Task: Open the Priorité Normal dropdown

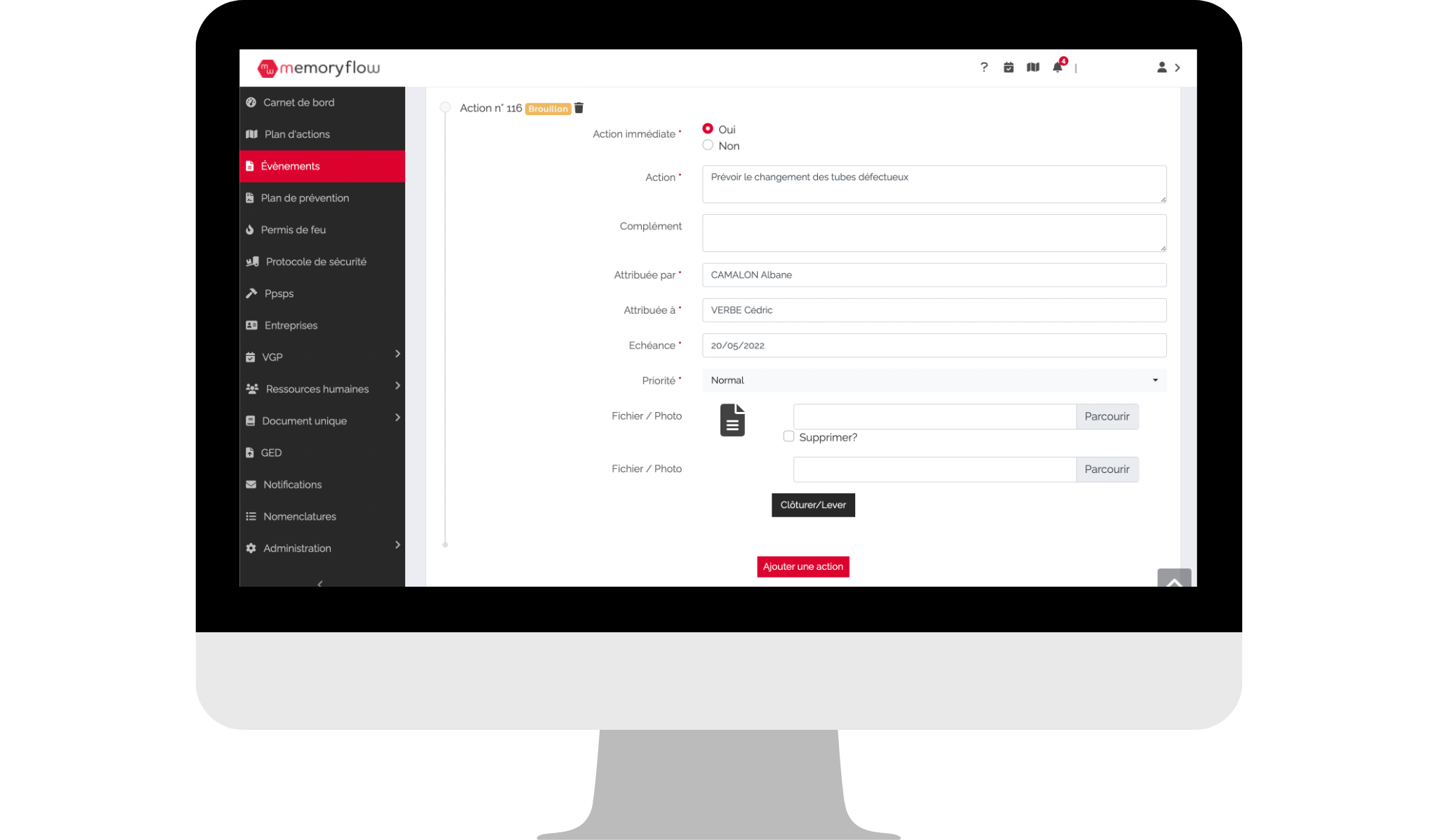Action: click(x=934, y=380)
